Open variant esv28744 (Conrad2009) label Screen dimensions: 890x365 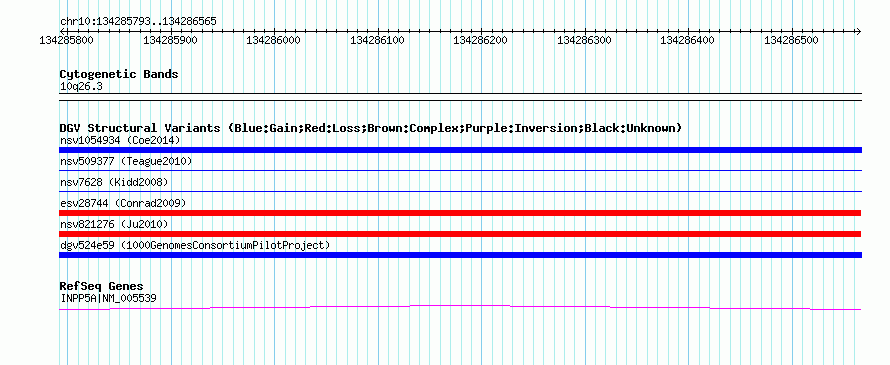tap(123, 203)
